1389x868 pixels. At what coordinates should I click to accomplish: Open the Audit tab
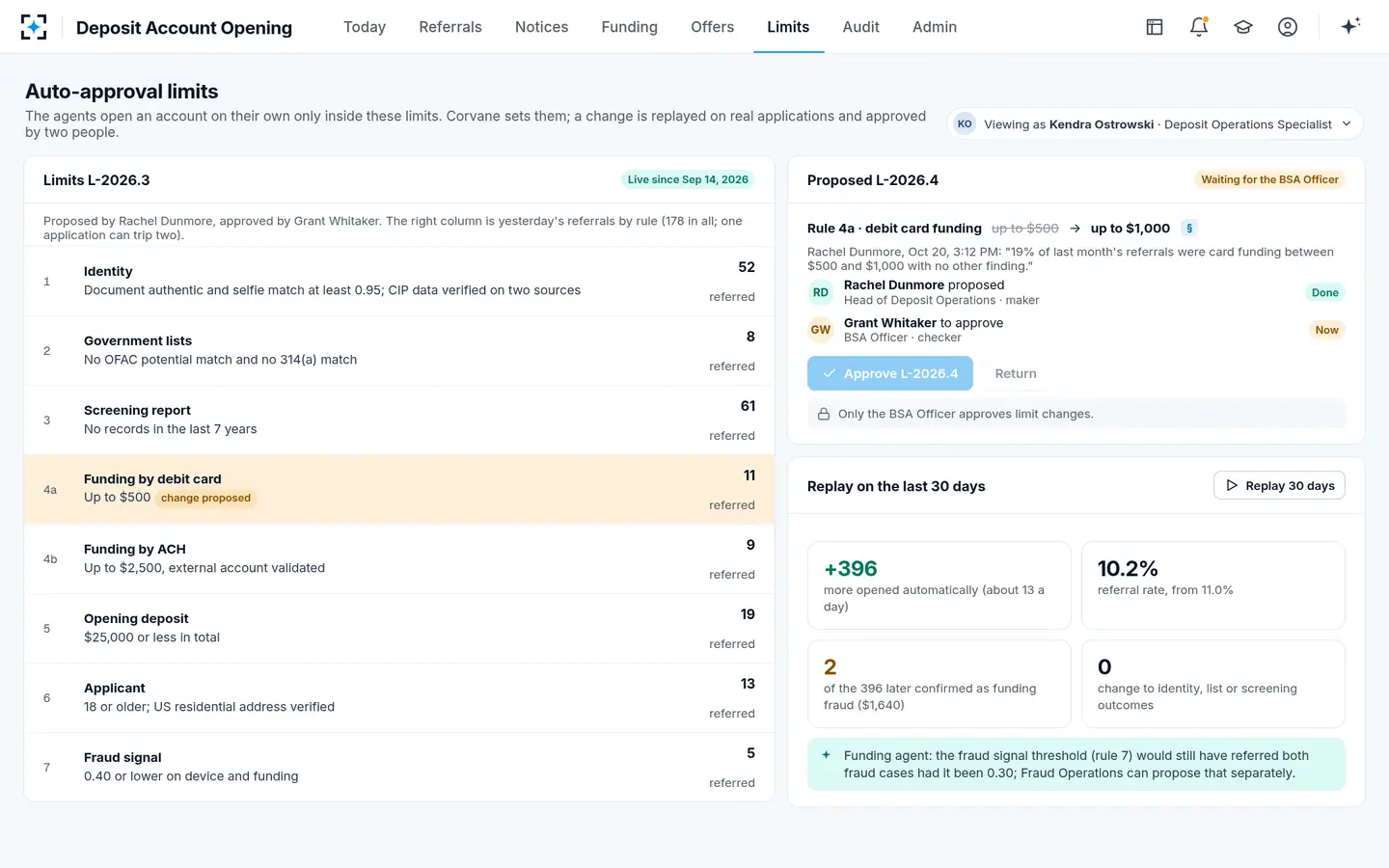point(861,27)
